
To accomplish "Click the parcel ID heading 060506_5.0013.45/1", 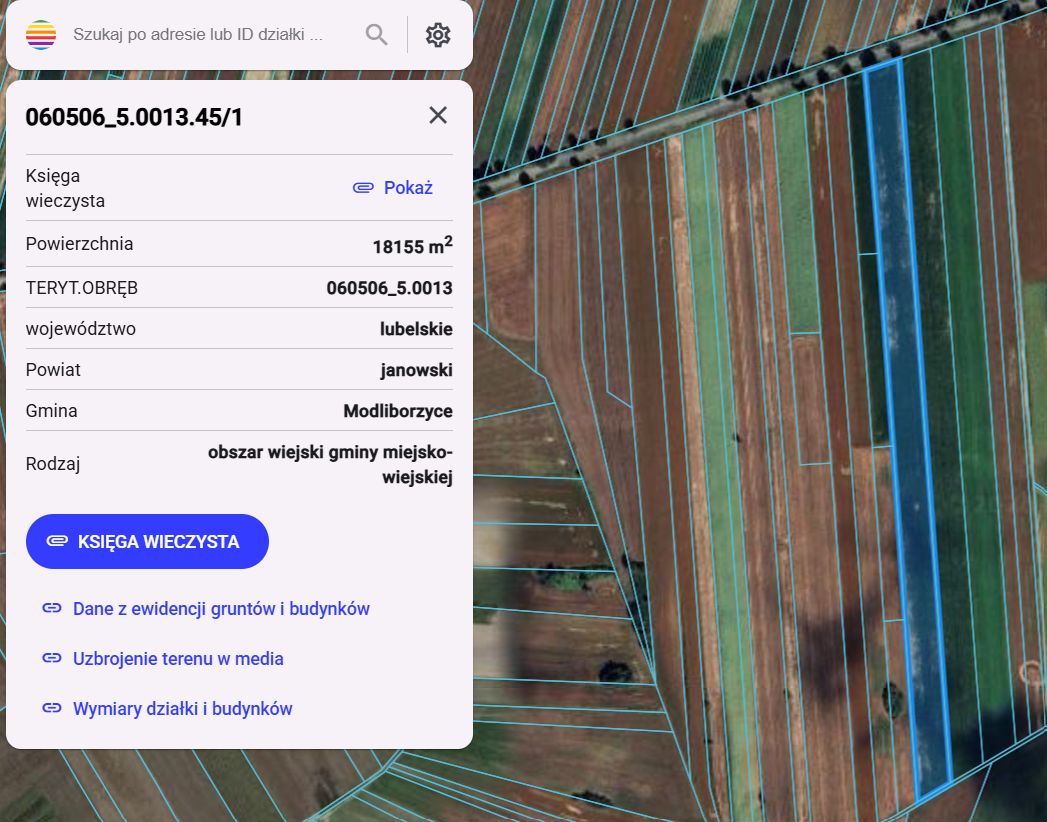I will [134, 117].
